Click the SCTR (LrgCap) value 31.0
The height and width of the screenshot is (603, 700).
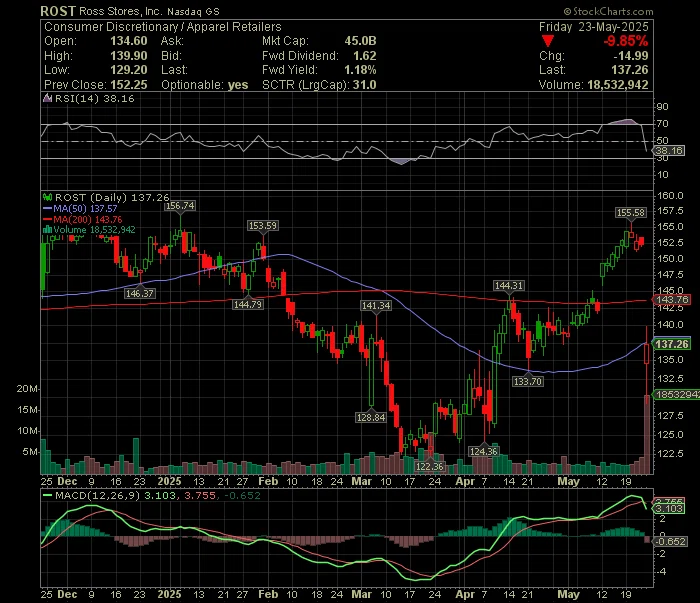(x=365, y=85)
